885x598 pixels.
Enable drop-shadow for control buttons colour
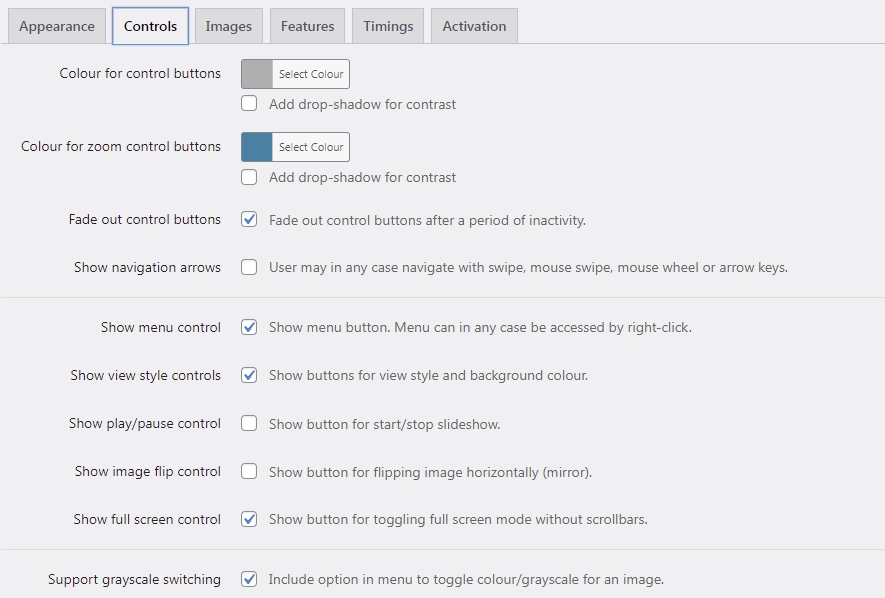click(x=249, y=103)
